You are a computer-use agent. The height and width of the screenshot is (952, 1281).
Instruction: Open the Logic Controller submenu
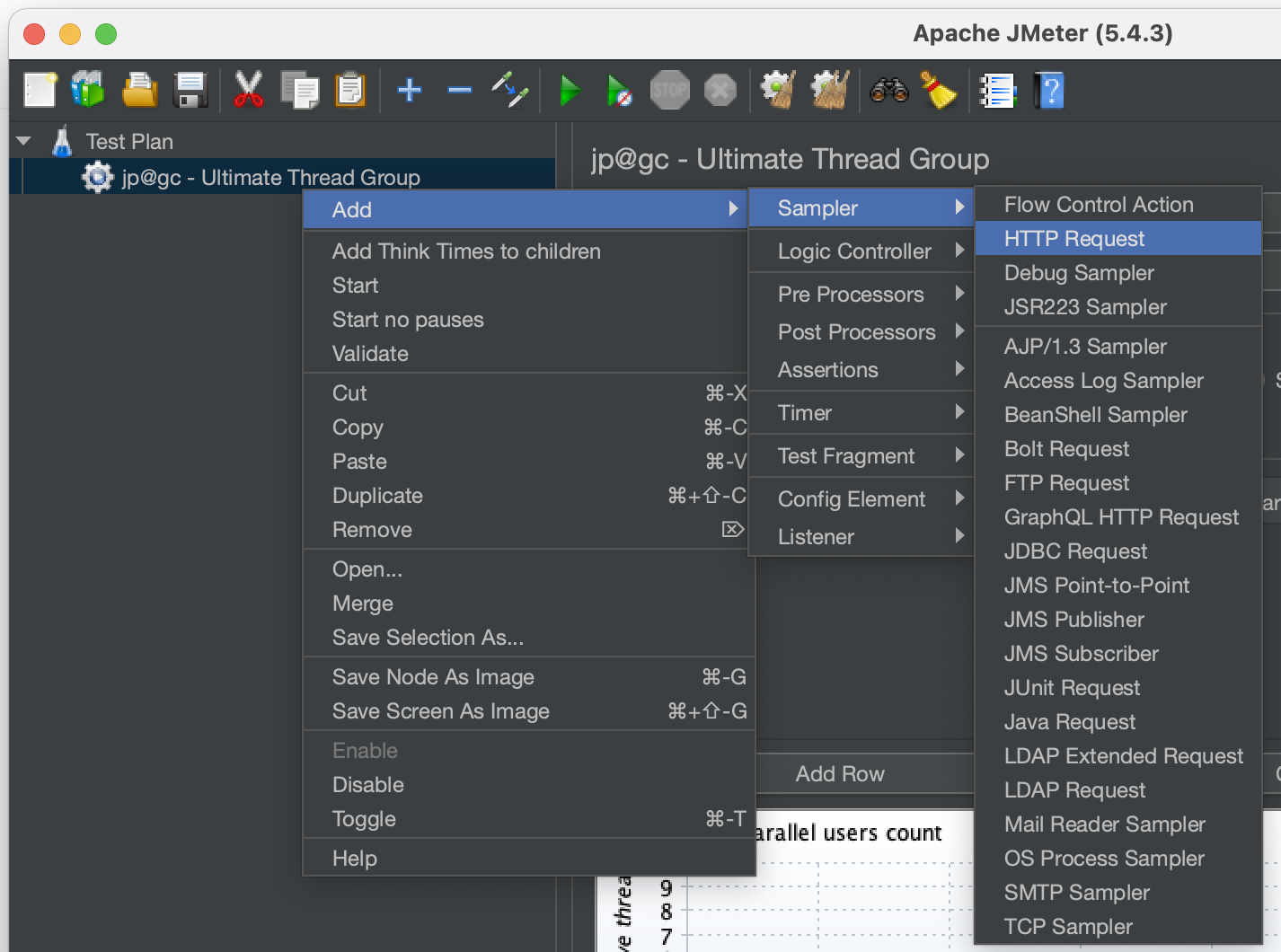(861, 251)
